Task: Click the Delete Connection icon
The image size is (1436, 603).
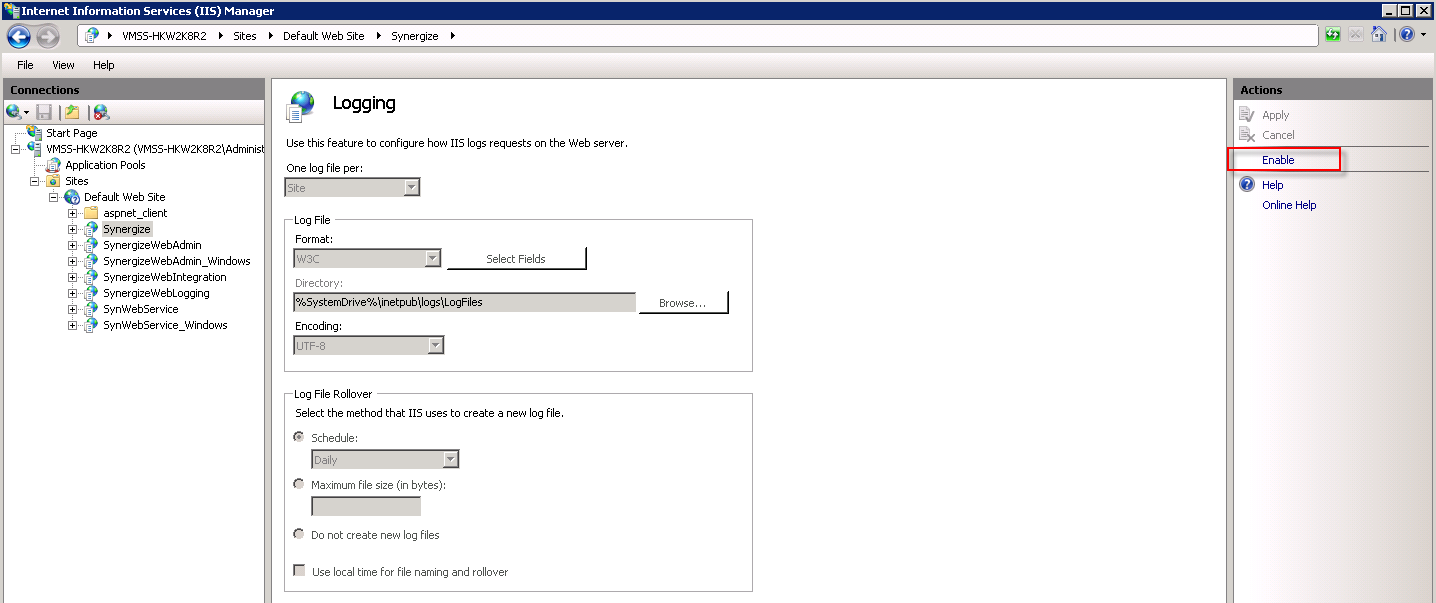Action: point(101,112)
